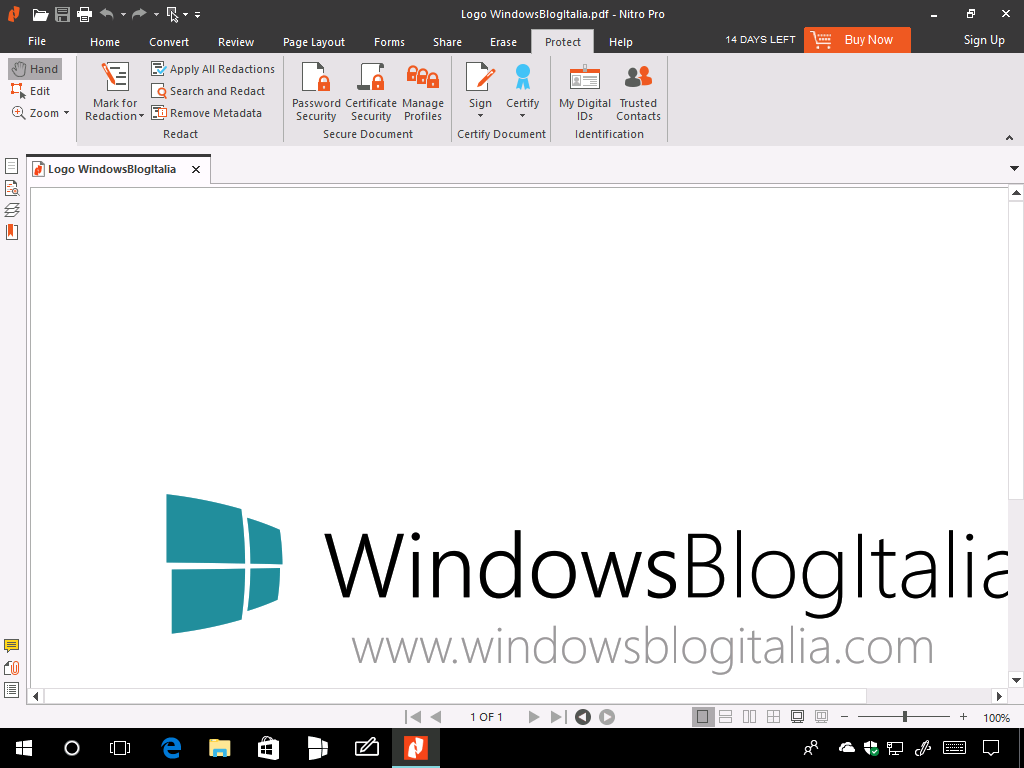Open the Layers pane icon in sidebar
The height and width of the screenshot is (768, 1024).
12,210
